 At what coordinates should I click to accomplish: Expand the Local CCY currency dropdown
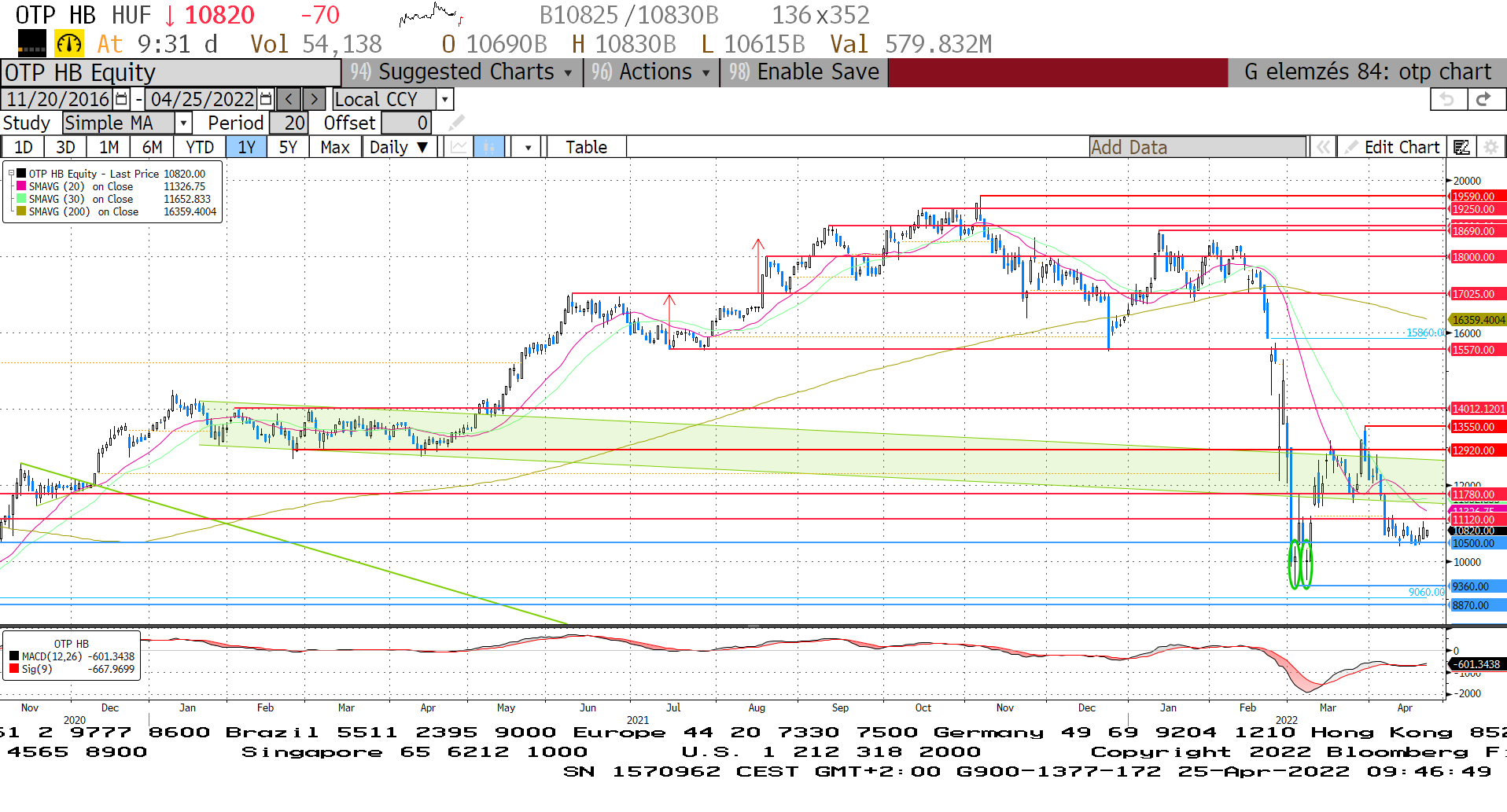point(445,99)
